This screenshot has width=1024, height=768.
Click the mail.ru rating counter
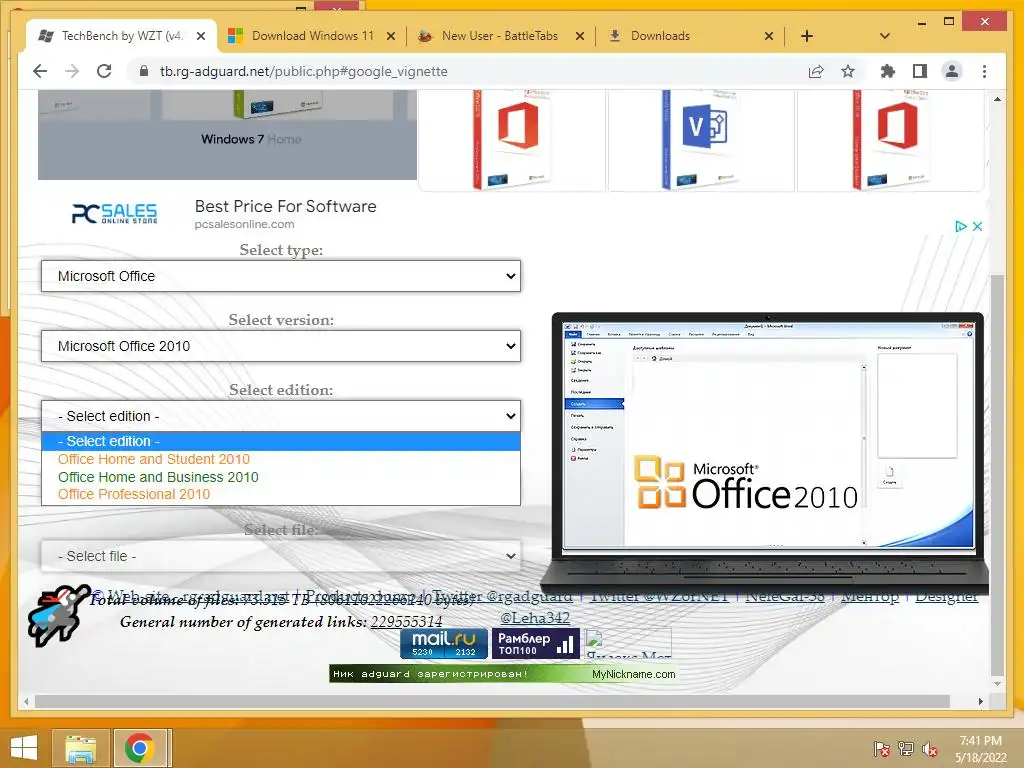[444, 643]
